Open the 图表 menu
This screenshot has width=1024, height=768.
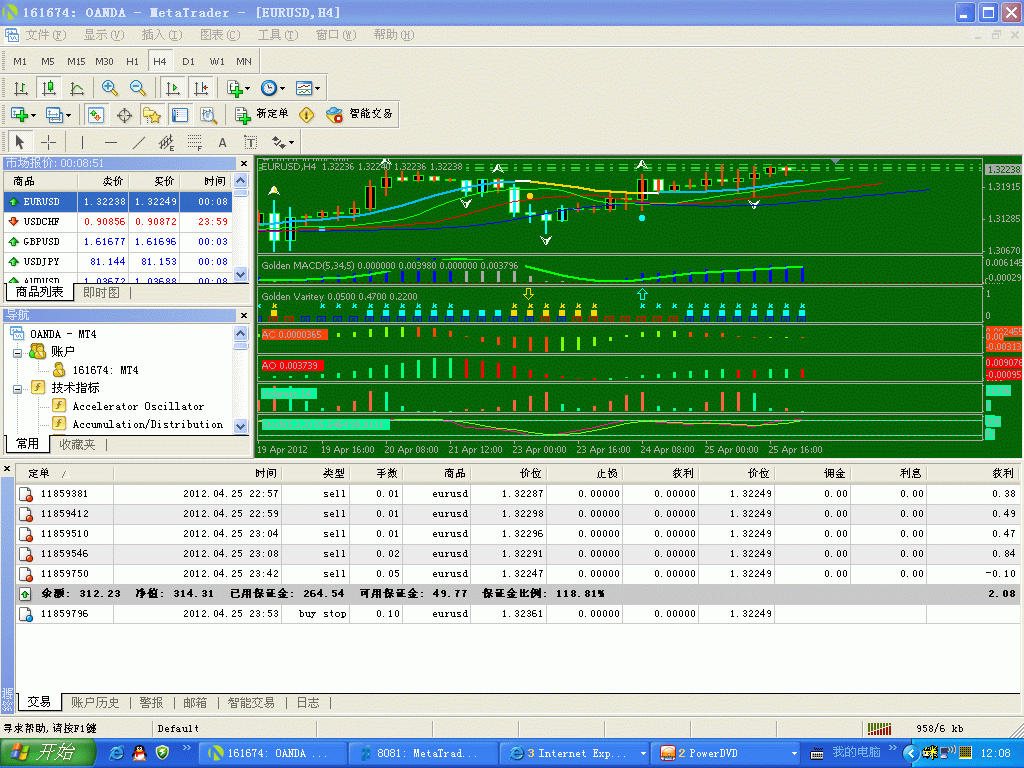pos(219,35)
